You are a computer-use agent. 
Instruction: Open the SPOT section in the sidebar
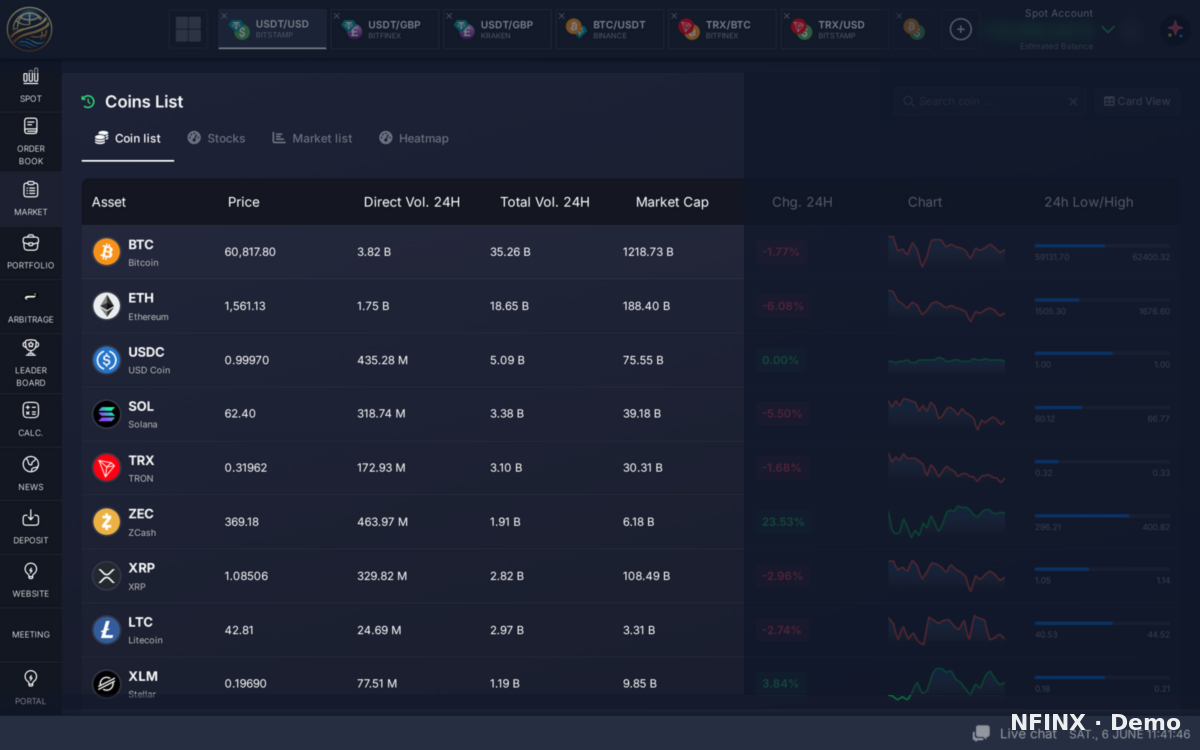(31, 85)
